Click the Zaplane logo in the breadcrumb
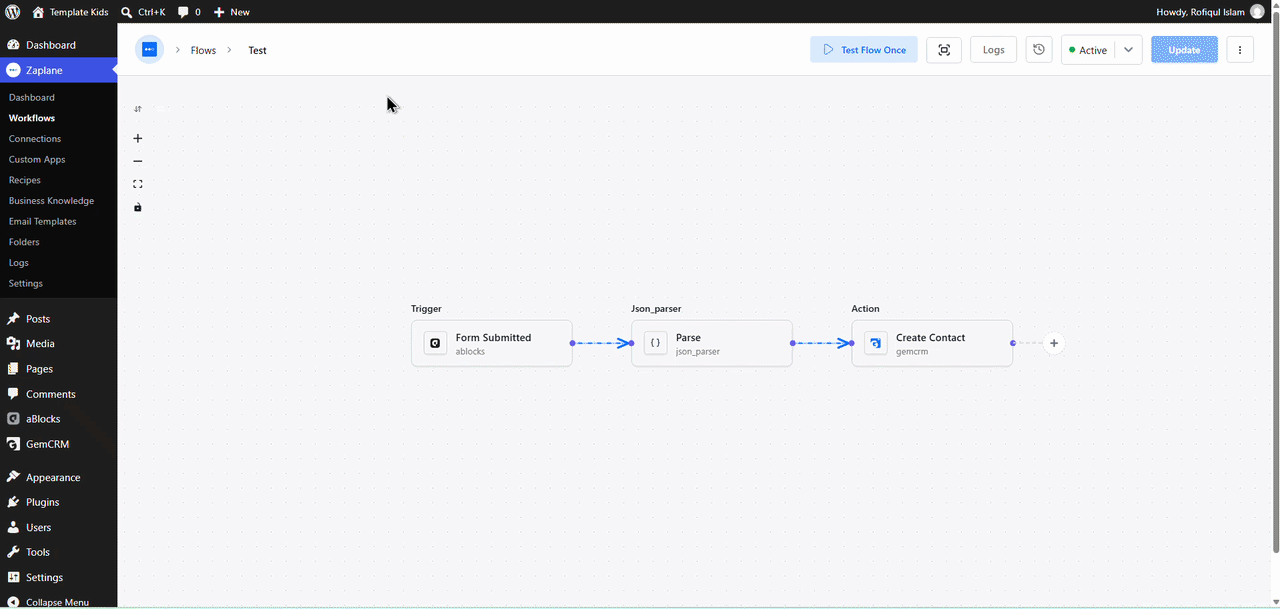 pos(149,50)
